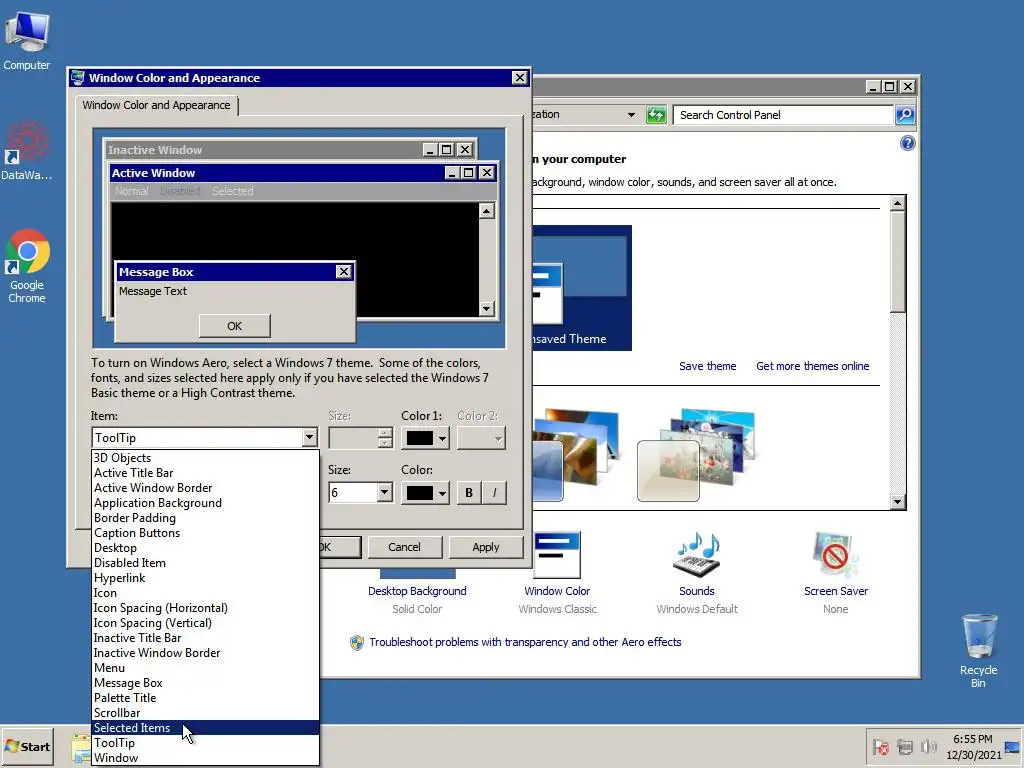
Task: Select Menu in the Item list
Action: coord(205,668)
